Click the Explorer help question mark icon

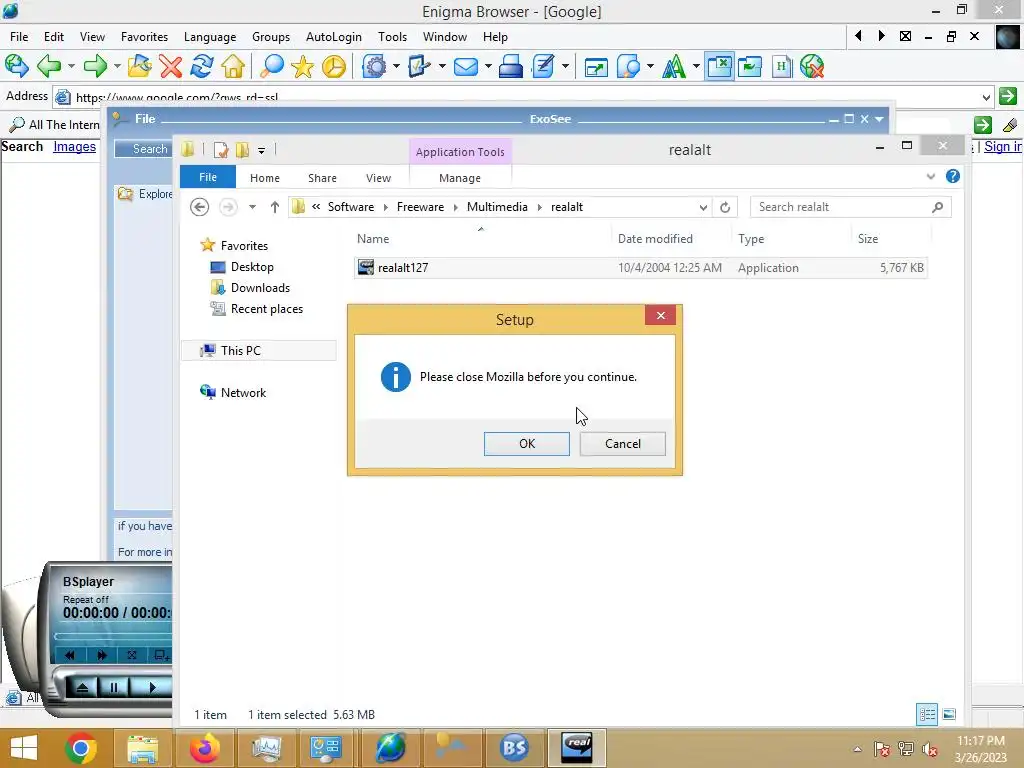click(953, 176)
